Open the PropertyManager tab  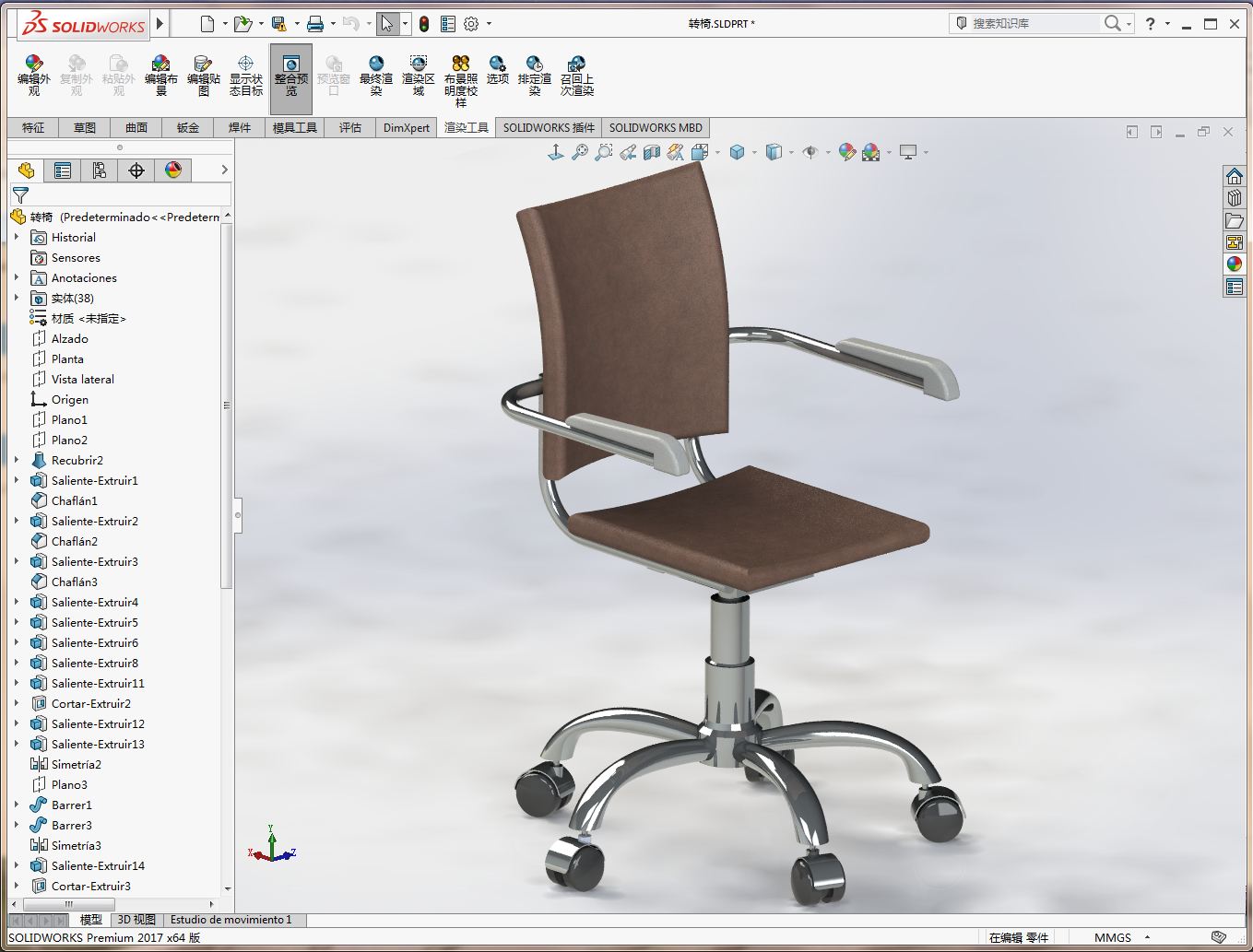click(63, 170)
